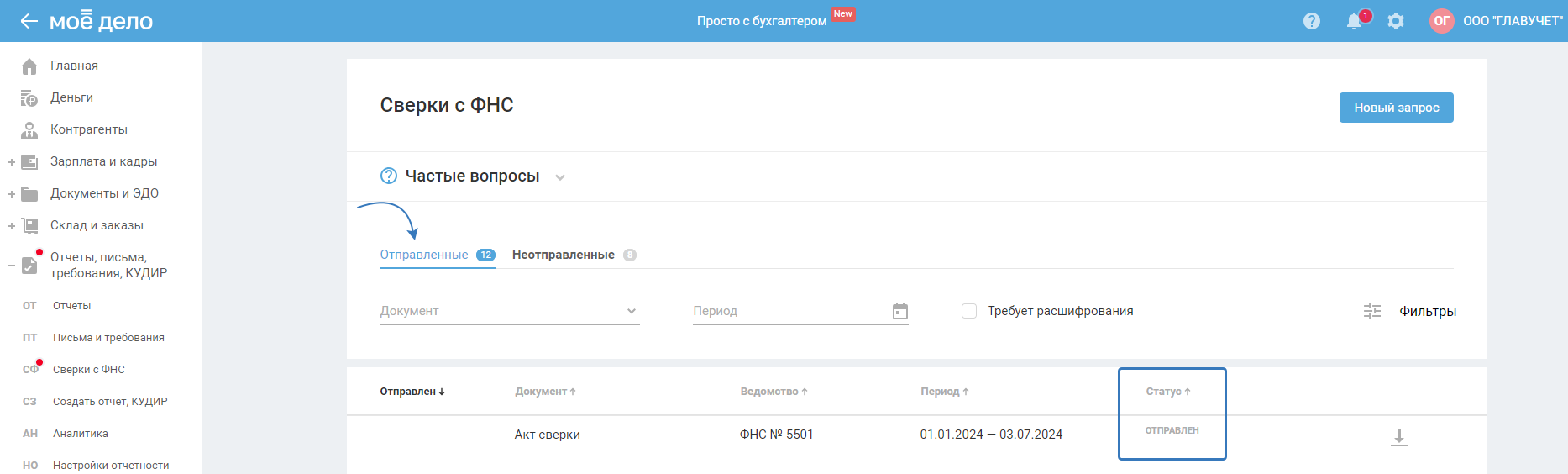Sort by Отправлен column
1568x474 pixels.
click(412, 392)
